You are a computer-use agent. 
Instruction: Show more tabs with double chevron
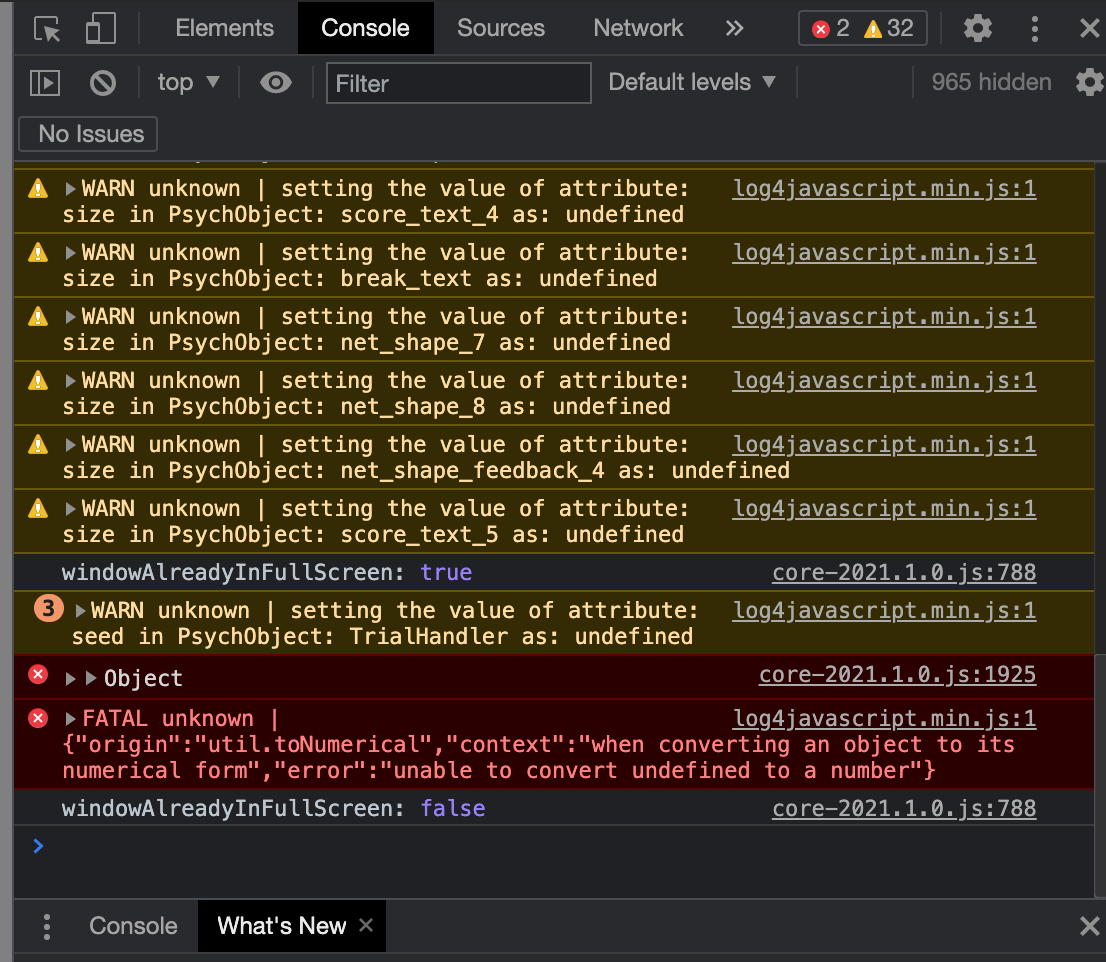click(734, 28)
